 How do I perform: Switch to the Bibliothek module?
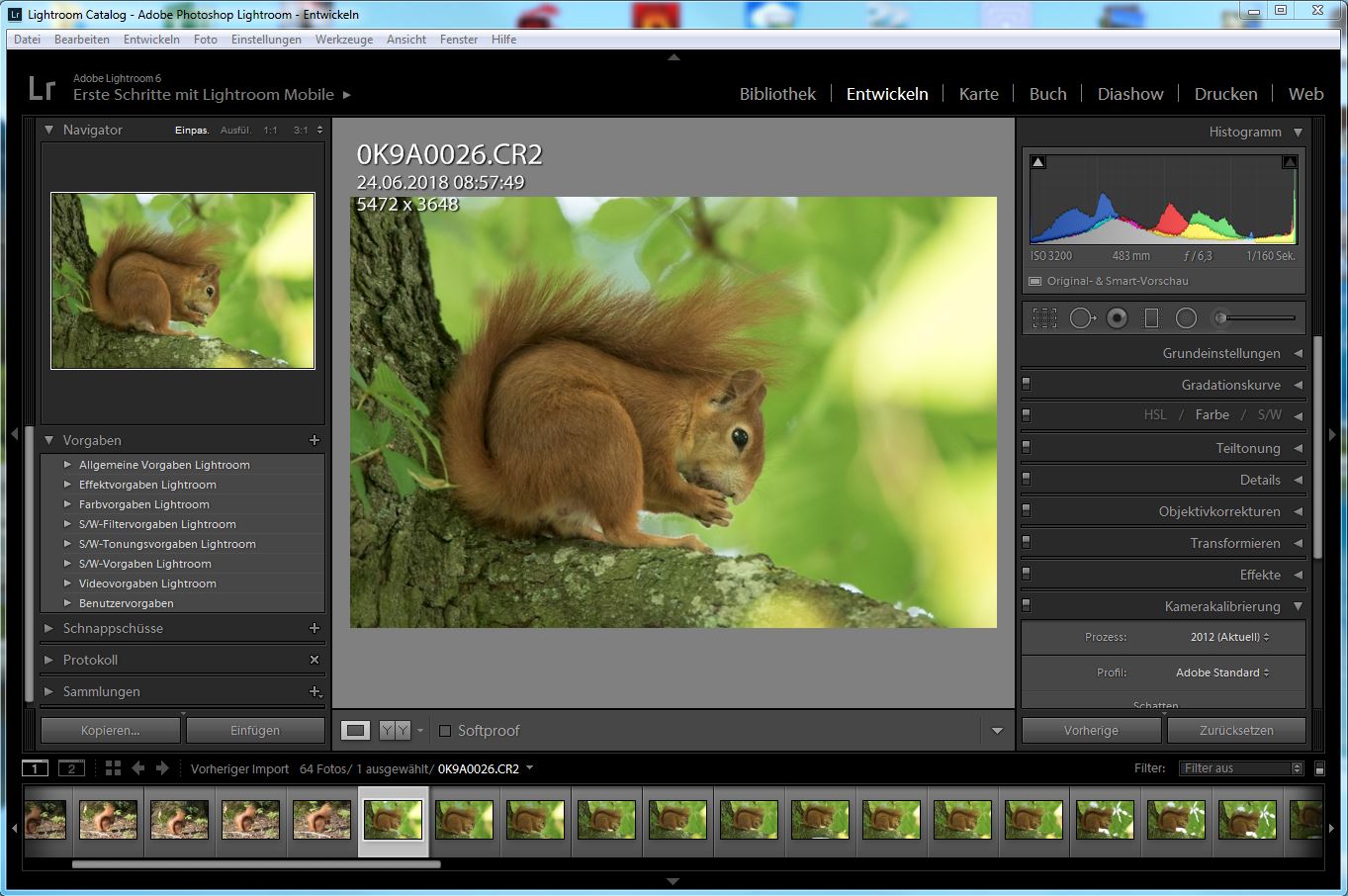pyautogui.click(x=777, y=94)
